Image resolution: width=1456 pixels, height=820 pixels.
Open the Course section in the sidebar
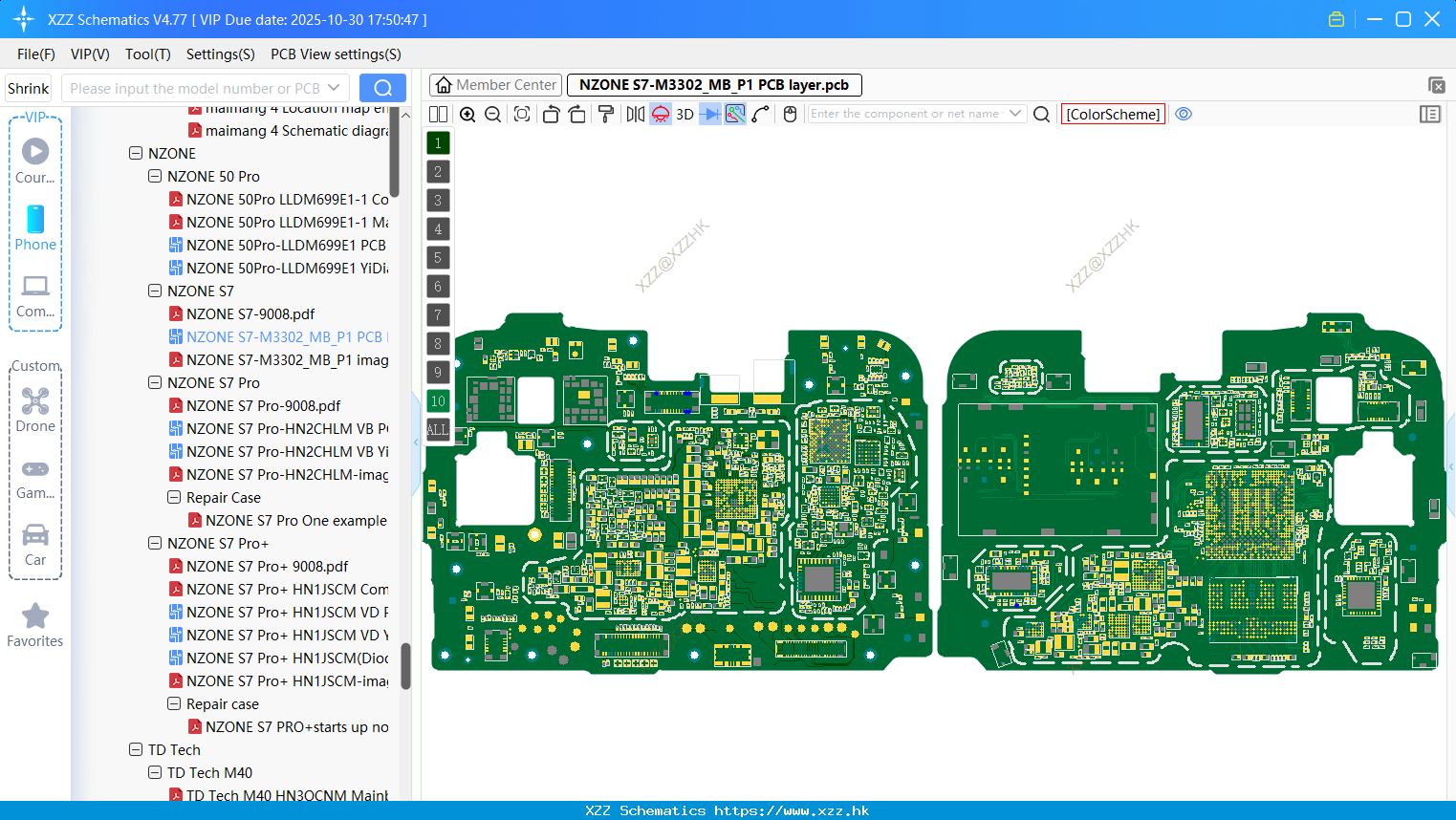pyautogui.click(x=35, y=161)
